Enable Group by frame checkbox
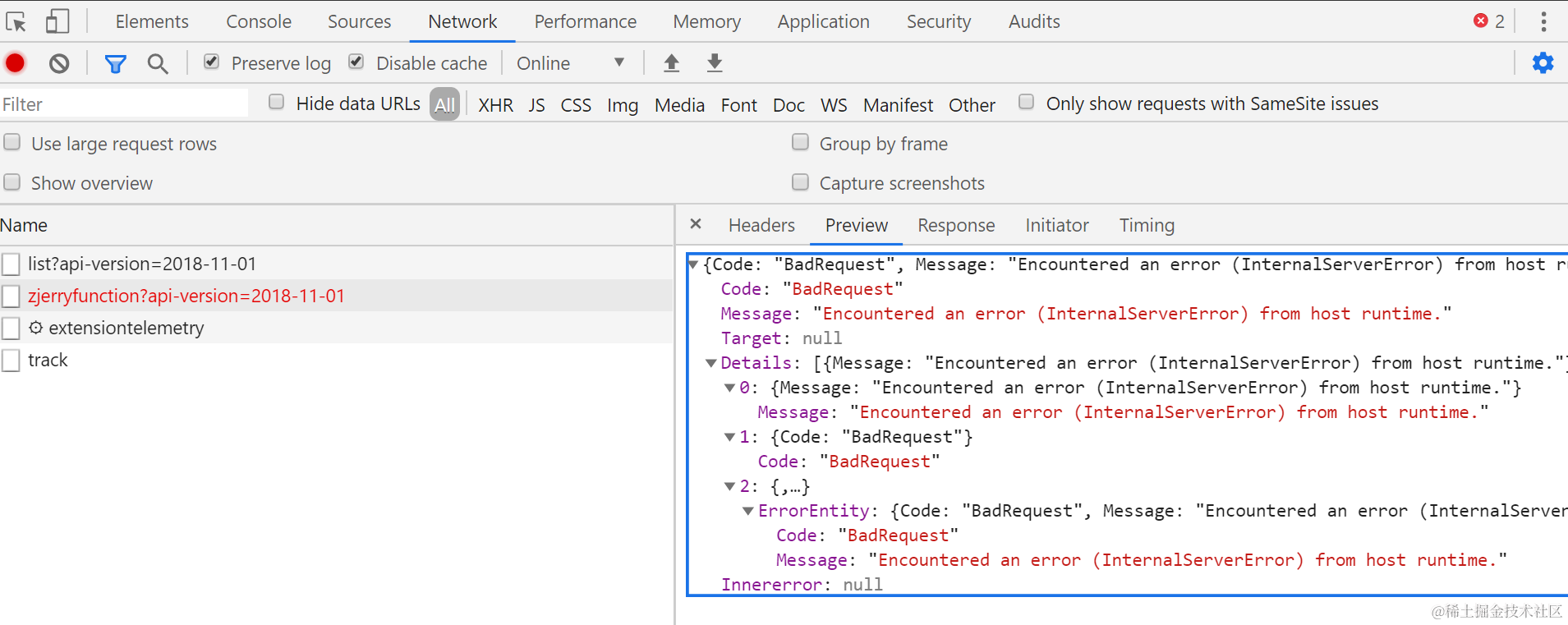This screenshot has height=625, width=1568. 800,142
